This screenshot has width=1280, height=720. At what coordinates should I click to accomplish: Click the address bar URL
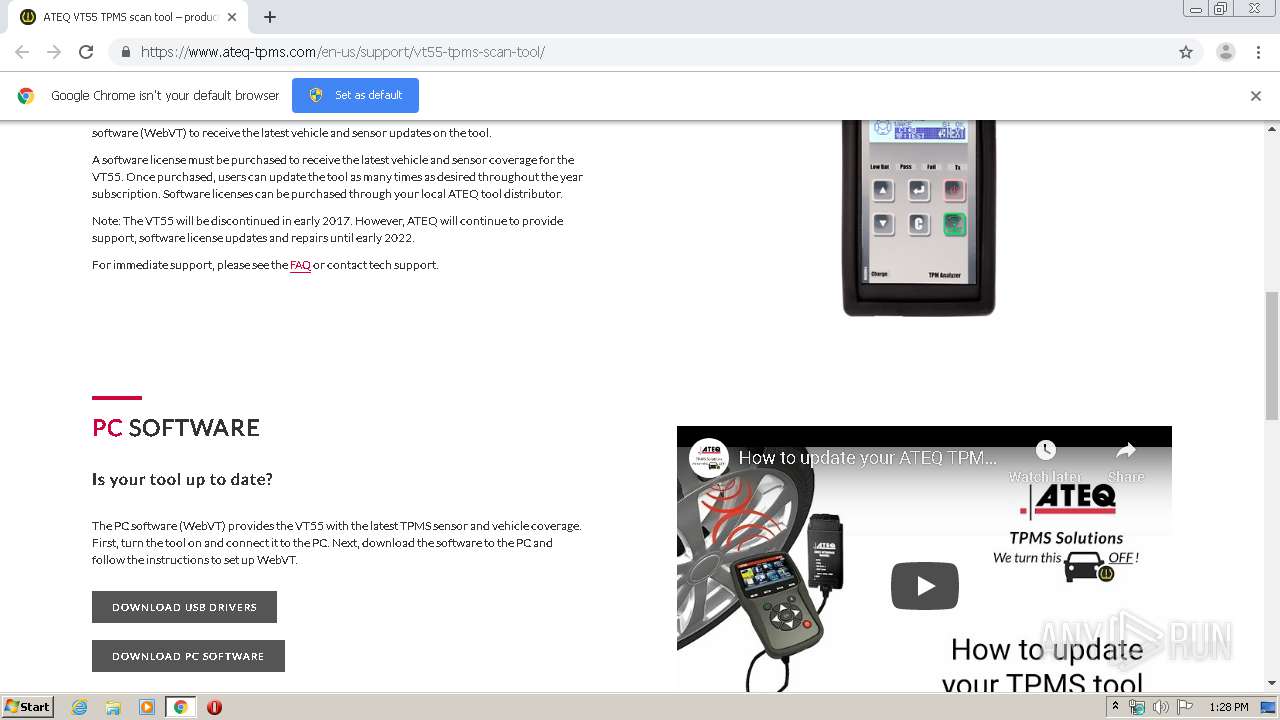click(x=343, y=52)
